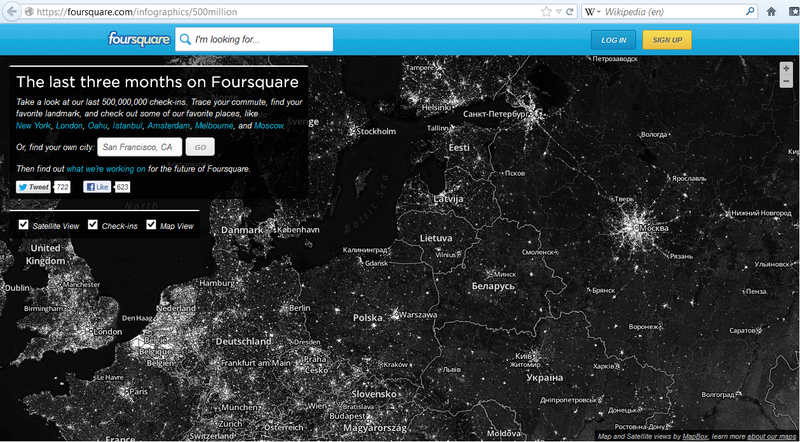Open URL history dropdown arrow
Viewport: 800px width, 442px height.
coord(559,11)
